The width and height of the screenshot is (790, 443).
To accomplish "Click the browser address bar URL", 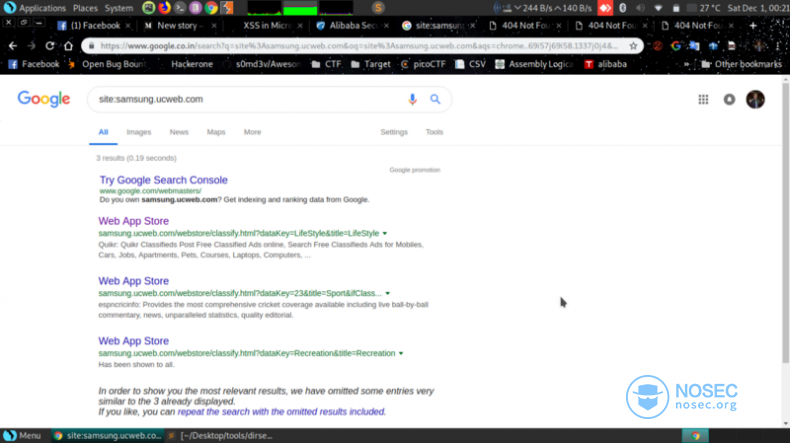I will [x=359, y=46].
